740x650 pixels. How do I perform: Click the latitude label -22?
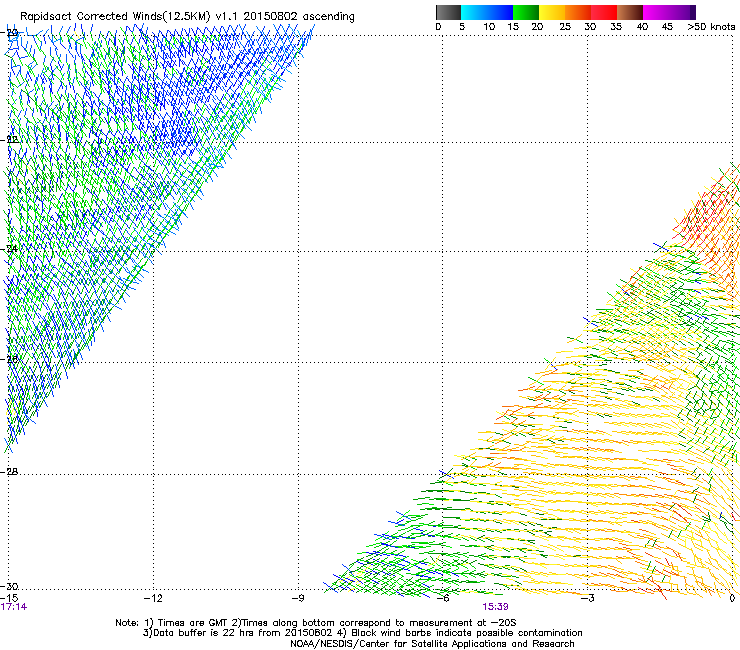9,140
